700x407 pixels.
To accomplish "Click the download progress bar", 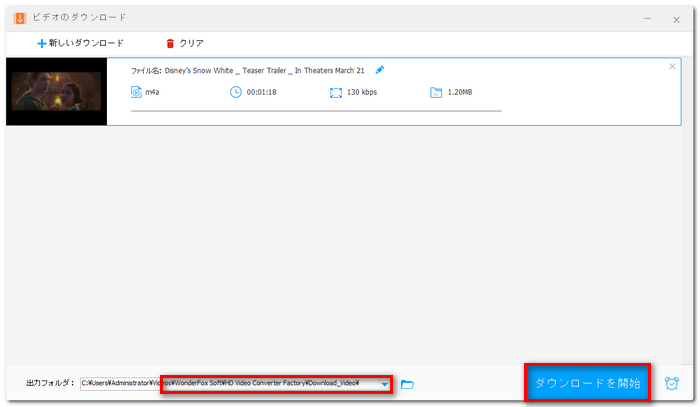I will [316, 111].
